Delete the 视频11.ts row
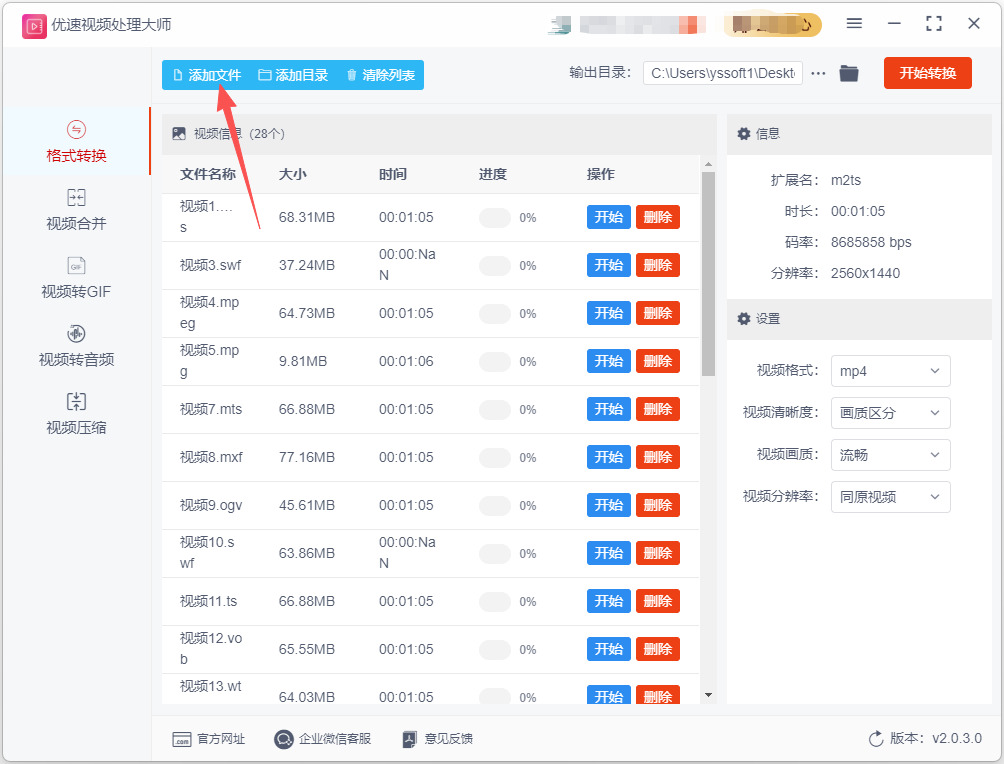1004x764 pixels. (x=658, y=601)
